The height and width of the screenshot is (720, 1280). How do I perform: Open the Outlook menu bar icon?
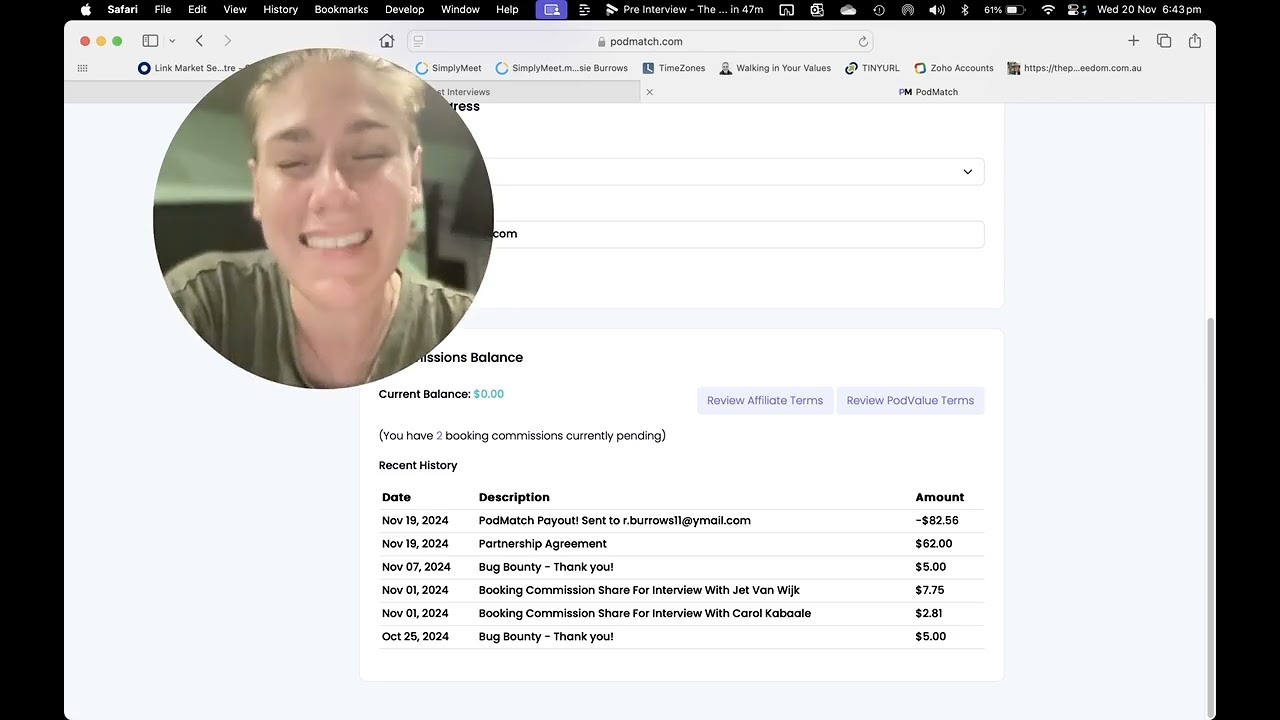pyautogui.click(x=817, y=10)
